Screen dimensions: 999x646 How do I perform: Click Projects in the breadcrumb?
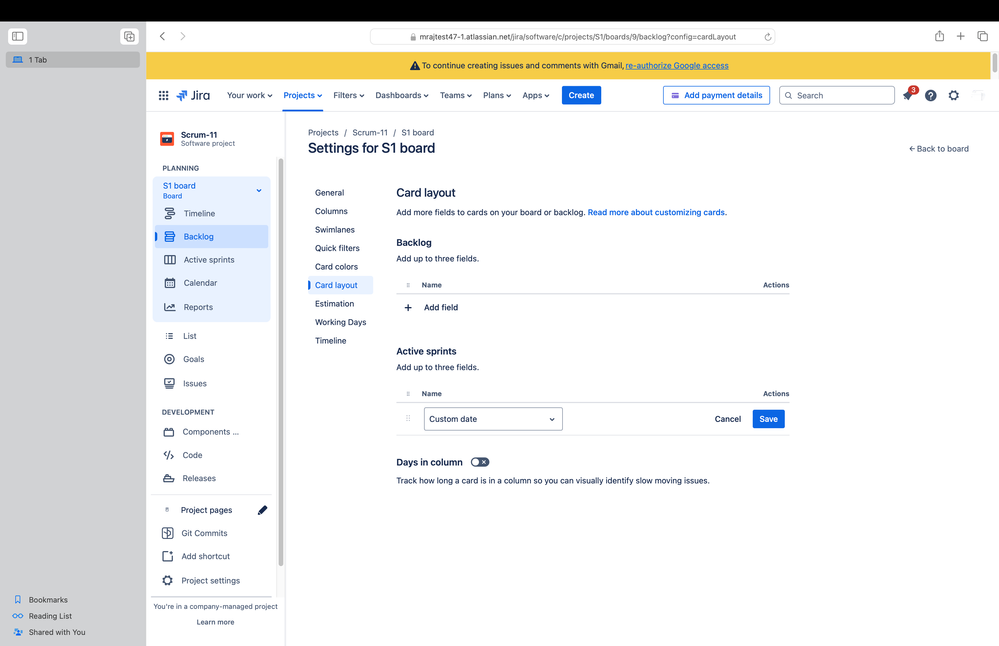tap(323, 133)
